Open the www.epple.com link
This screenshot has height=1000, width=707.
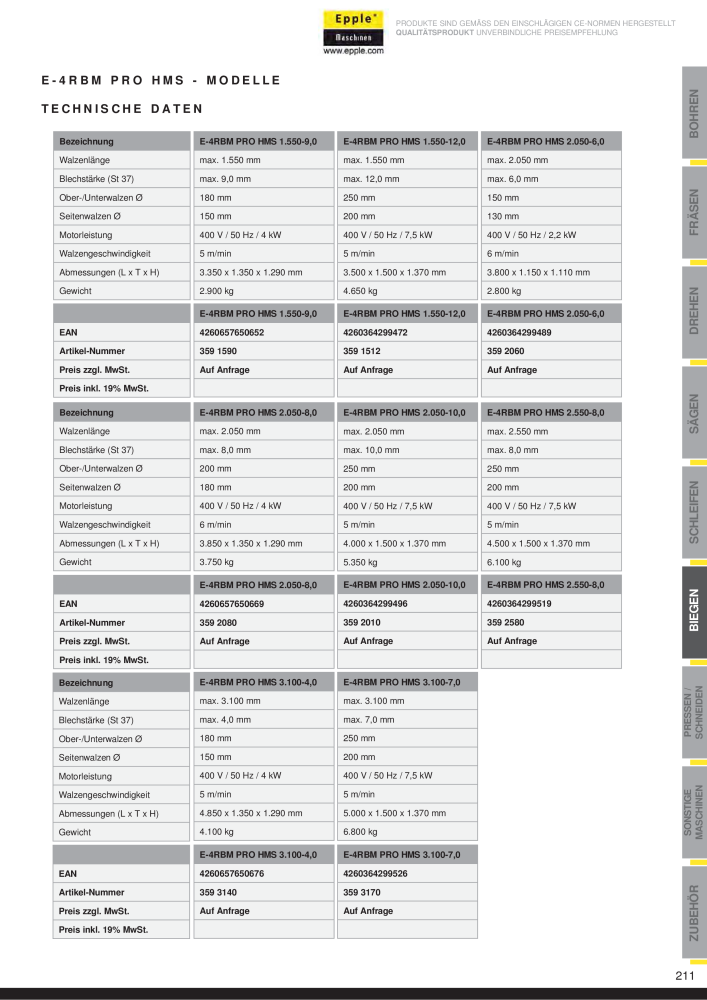(354, 52)
